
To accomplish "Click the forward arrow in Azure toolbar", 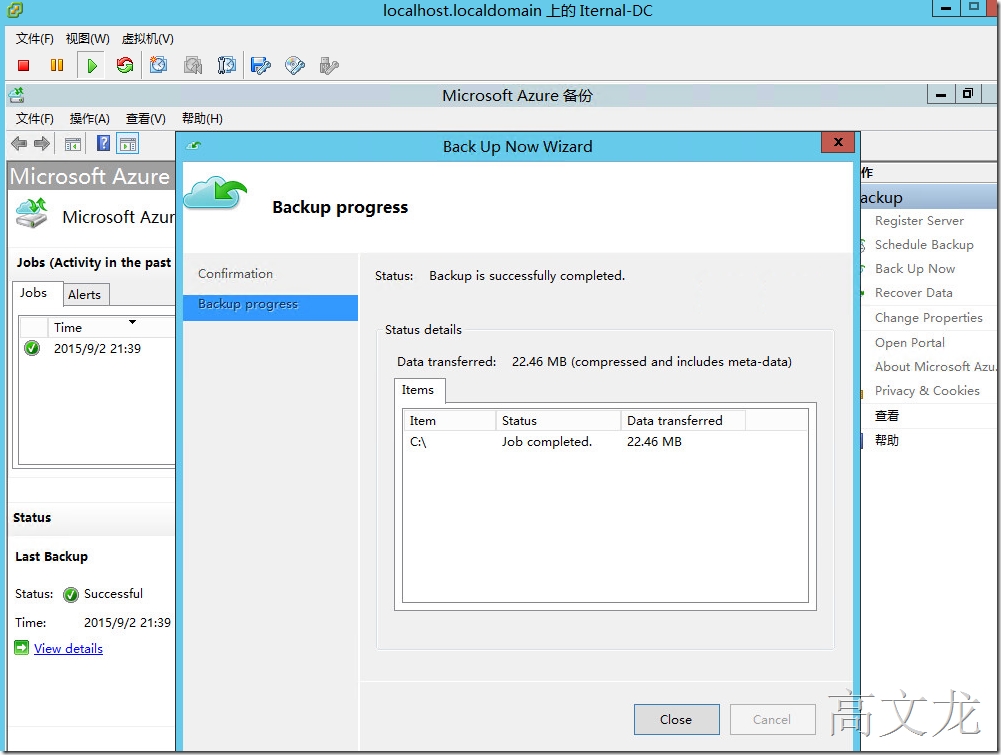I will [41, 144].
